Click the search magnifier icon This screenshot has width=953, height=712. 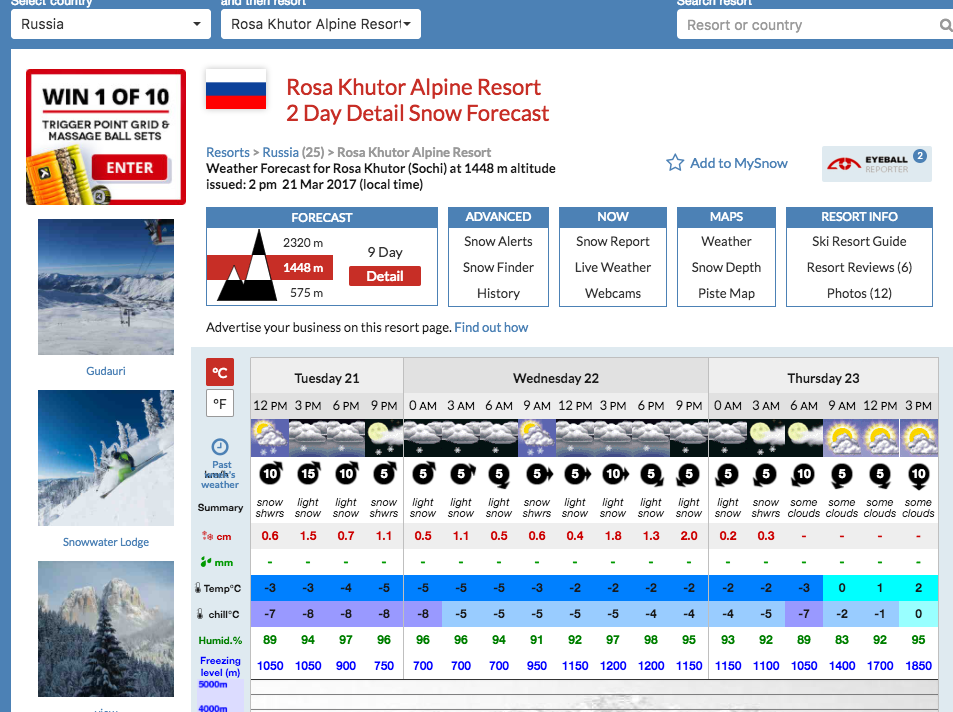pos(945,25)
